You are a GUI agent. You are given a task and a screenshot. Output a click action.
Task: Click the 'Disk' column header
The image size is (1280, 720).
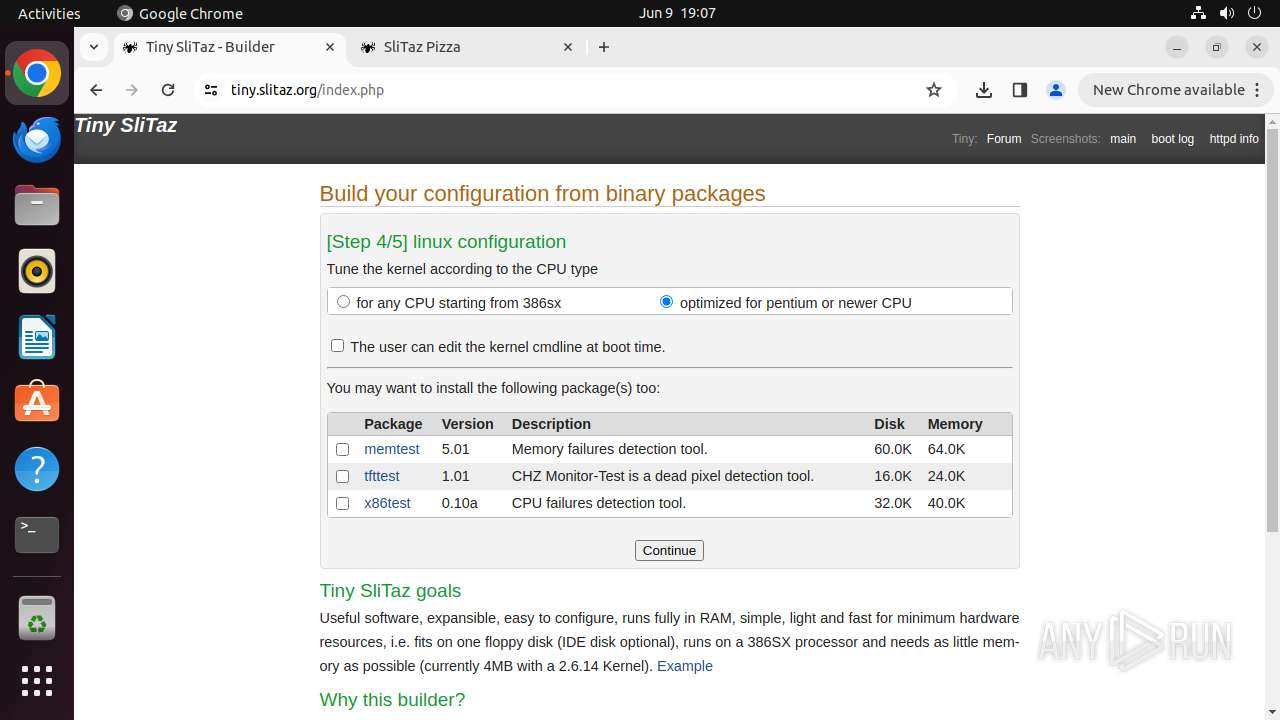pyautogui.click(x=889, y=424)
